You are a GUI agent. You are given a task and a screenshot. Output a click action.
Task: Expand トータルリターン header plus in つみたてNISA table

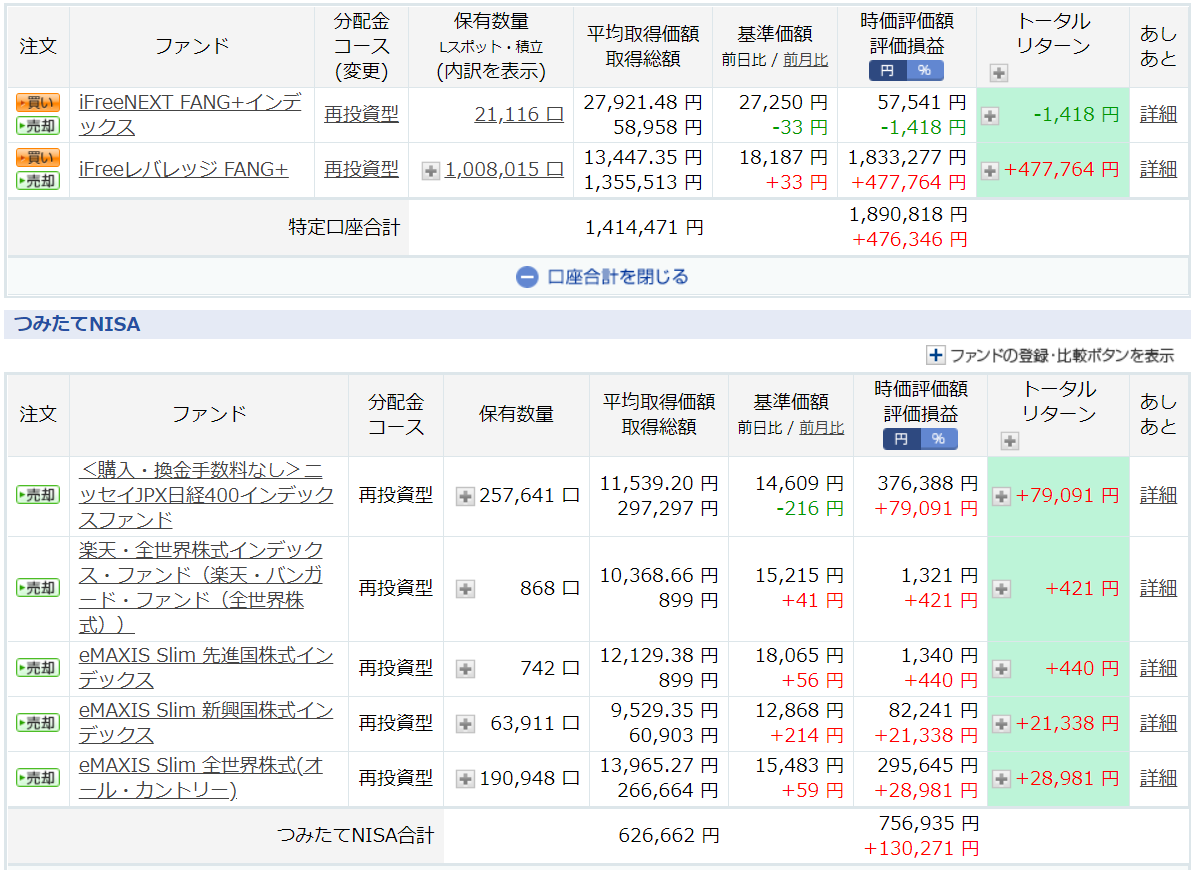tap(1009, 441)
